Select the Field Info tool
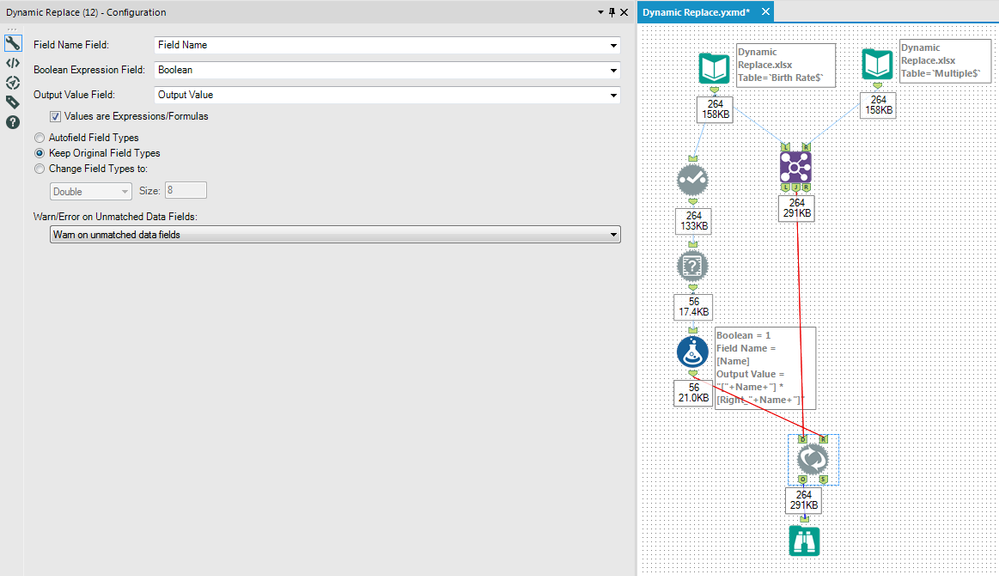The width and height of the screenshot is (999, 576). 693,266
